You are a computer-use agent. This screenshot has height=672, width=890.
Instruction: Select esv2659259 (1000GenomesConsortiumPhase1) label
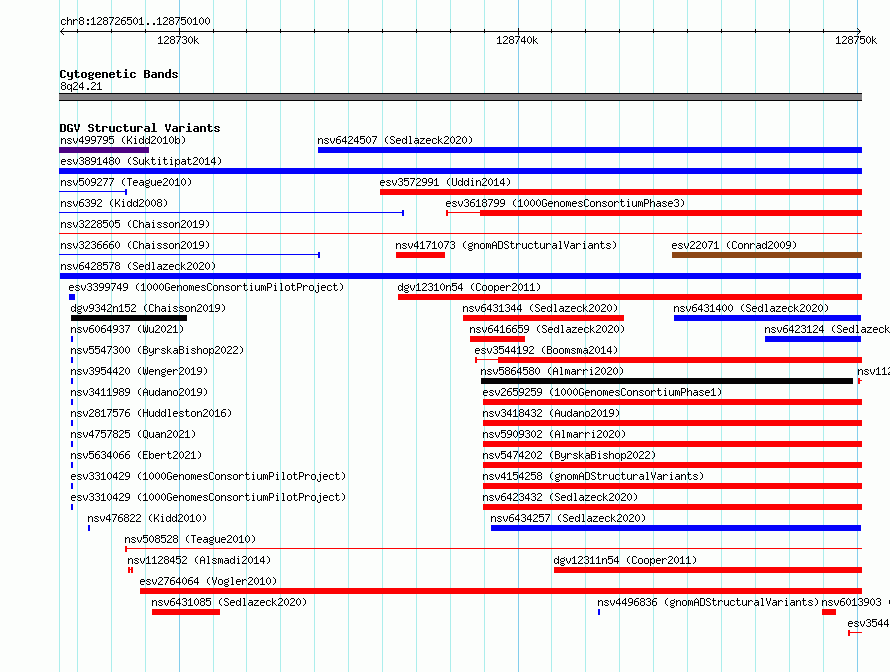(x=602, y=392)
